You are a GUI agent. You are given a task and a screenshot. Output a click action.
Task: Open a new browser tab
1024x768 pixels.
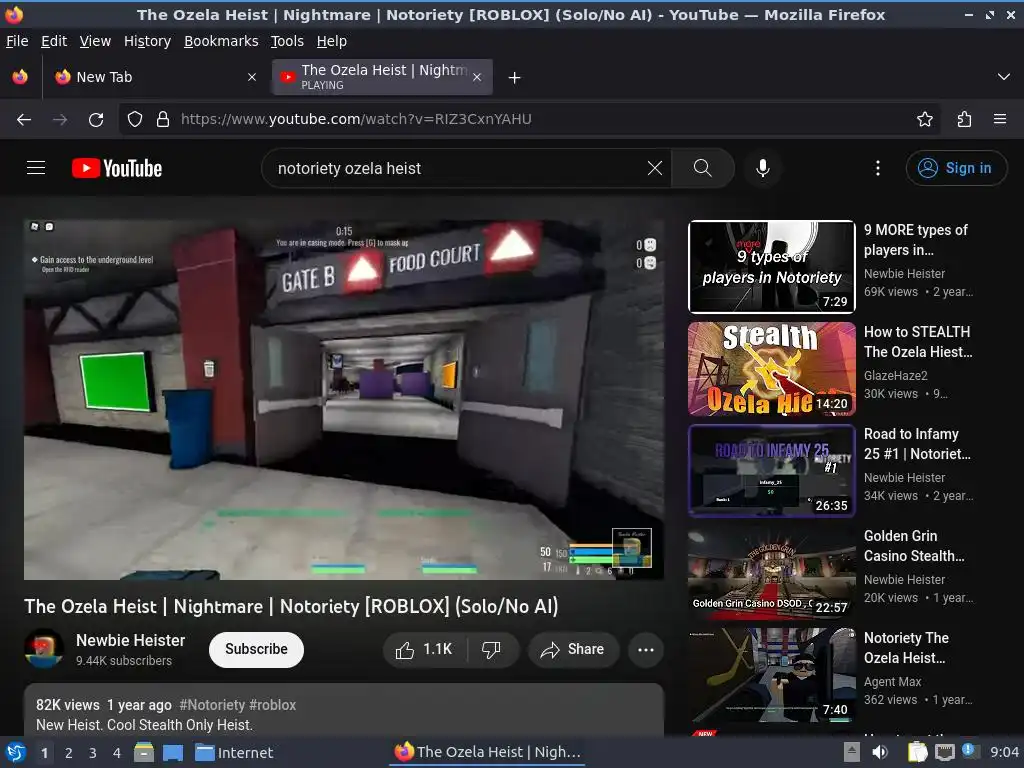tap(515, 78)
